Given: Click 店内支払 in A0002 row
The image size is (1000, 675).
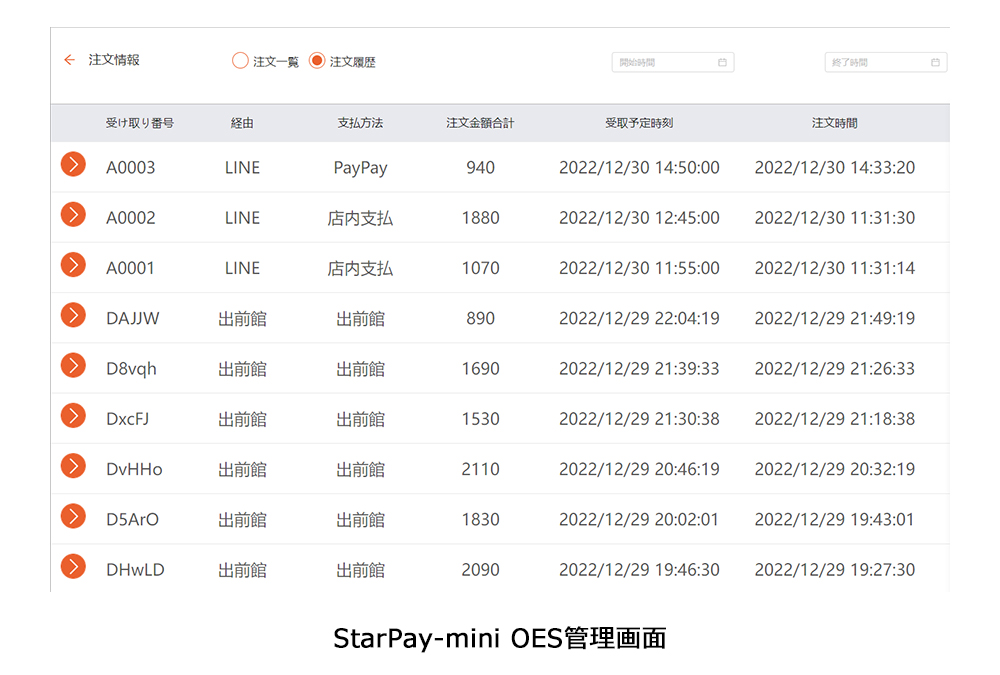Looking at the screenshot, I should point(360,218).
